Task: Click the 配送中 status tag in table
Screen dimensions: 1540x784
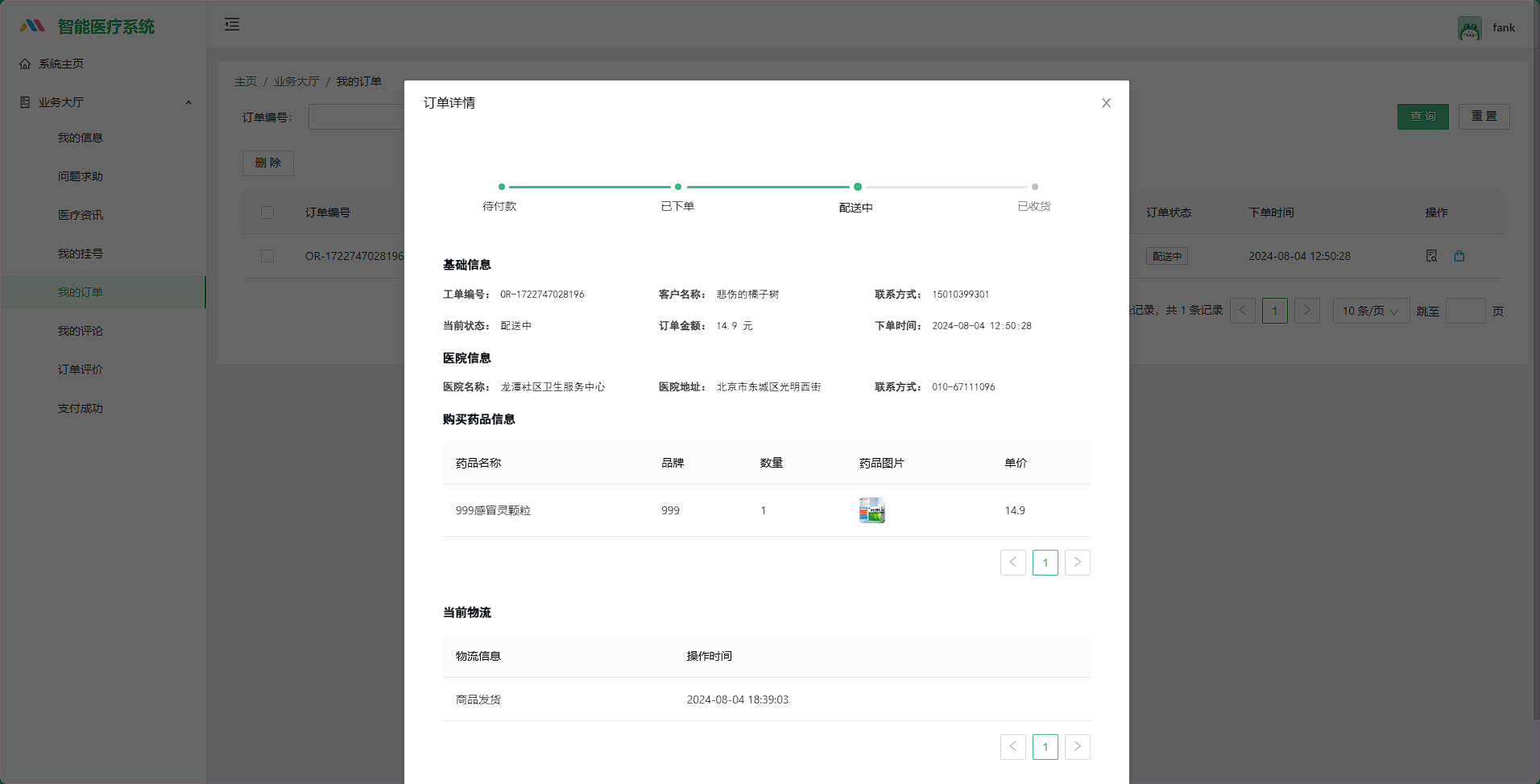Action: point(1167,256)
